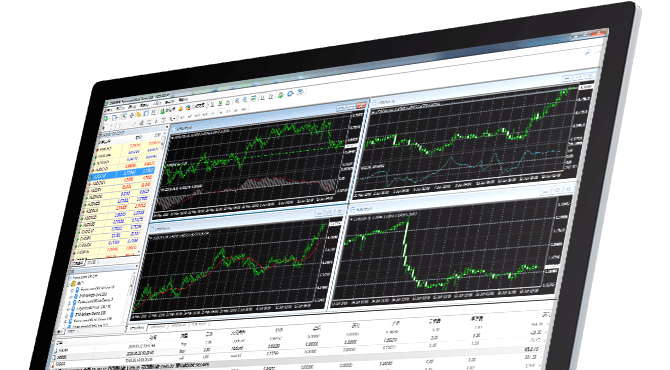Viewport: 670px width, 370px height.
Task: Click the yellow folder icon in Navigator tree
Action: tap(74, 284)
